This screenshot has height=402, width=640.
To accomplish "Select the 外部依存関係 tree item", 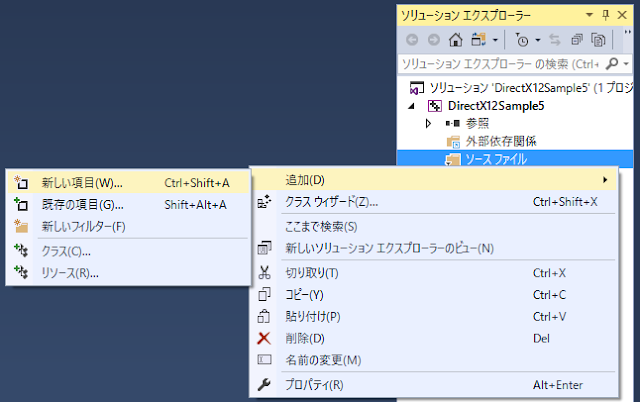I will [501, 141].
